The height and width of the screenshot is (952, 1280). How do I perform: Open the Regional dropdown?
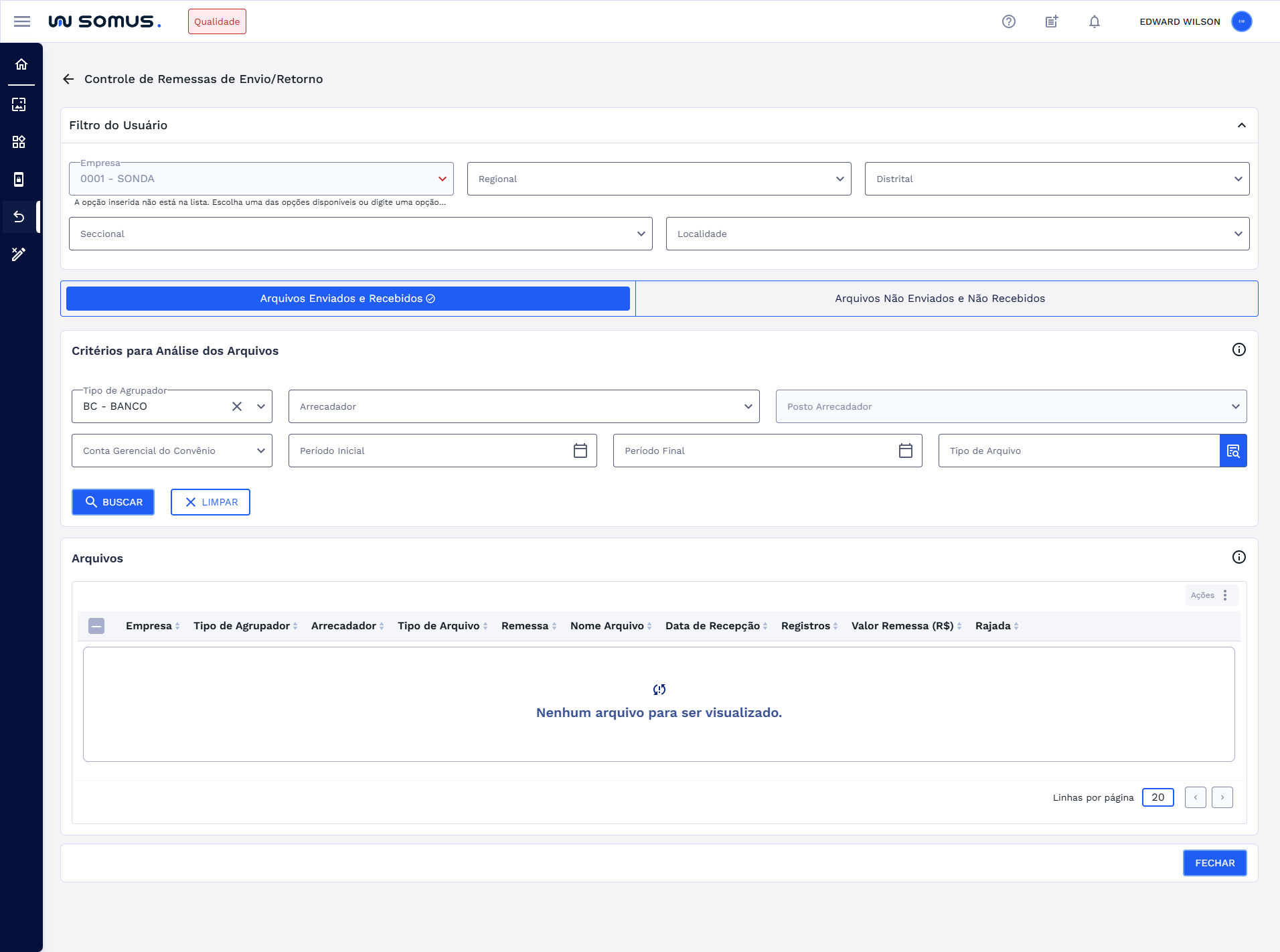coord(839,179)
